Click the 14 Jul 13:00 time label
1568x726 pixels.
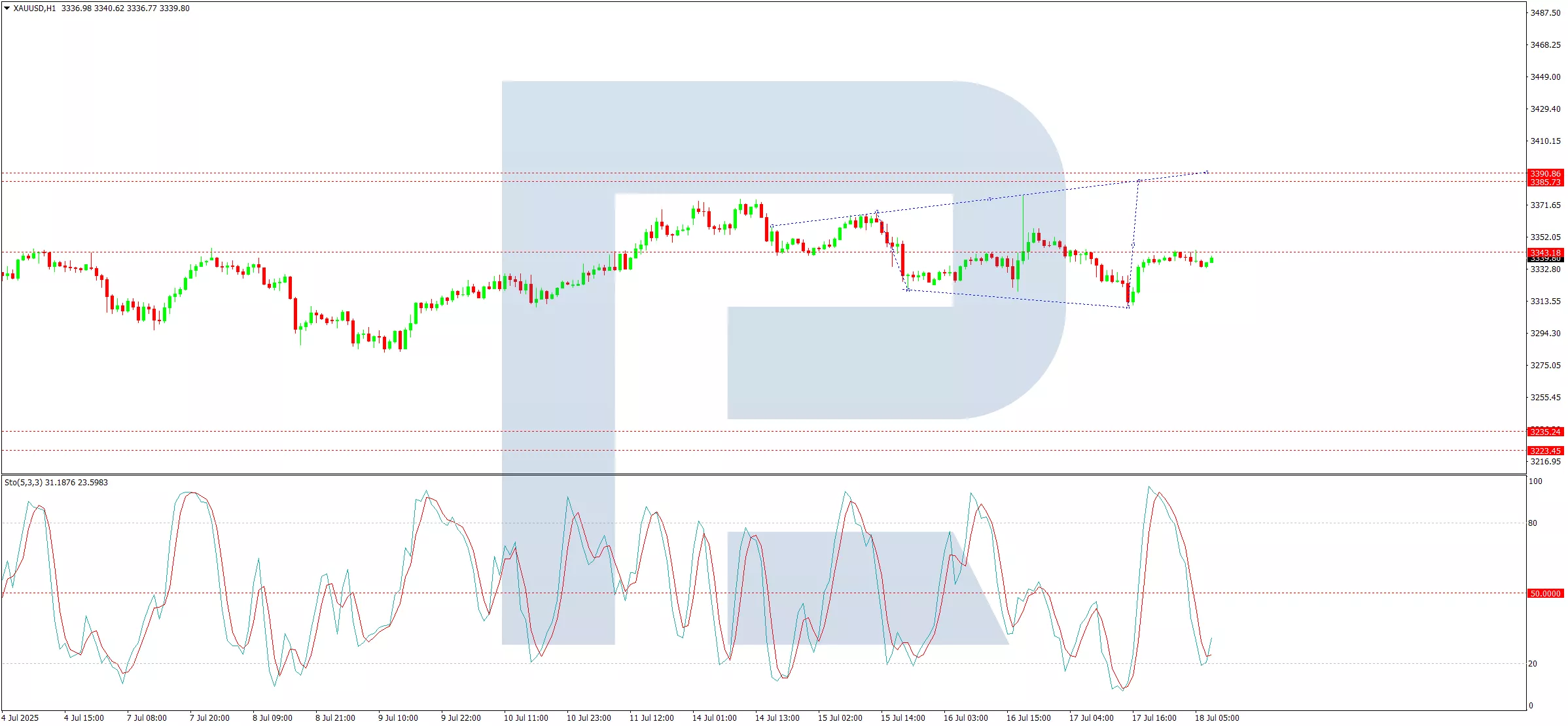pyautogui.click(x=777, y=718)
